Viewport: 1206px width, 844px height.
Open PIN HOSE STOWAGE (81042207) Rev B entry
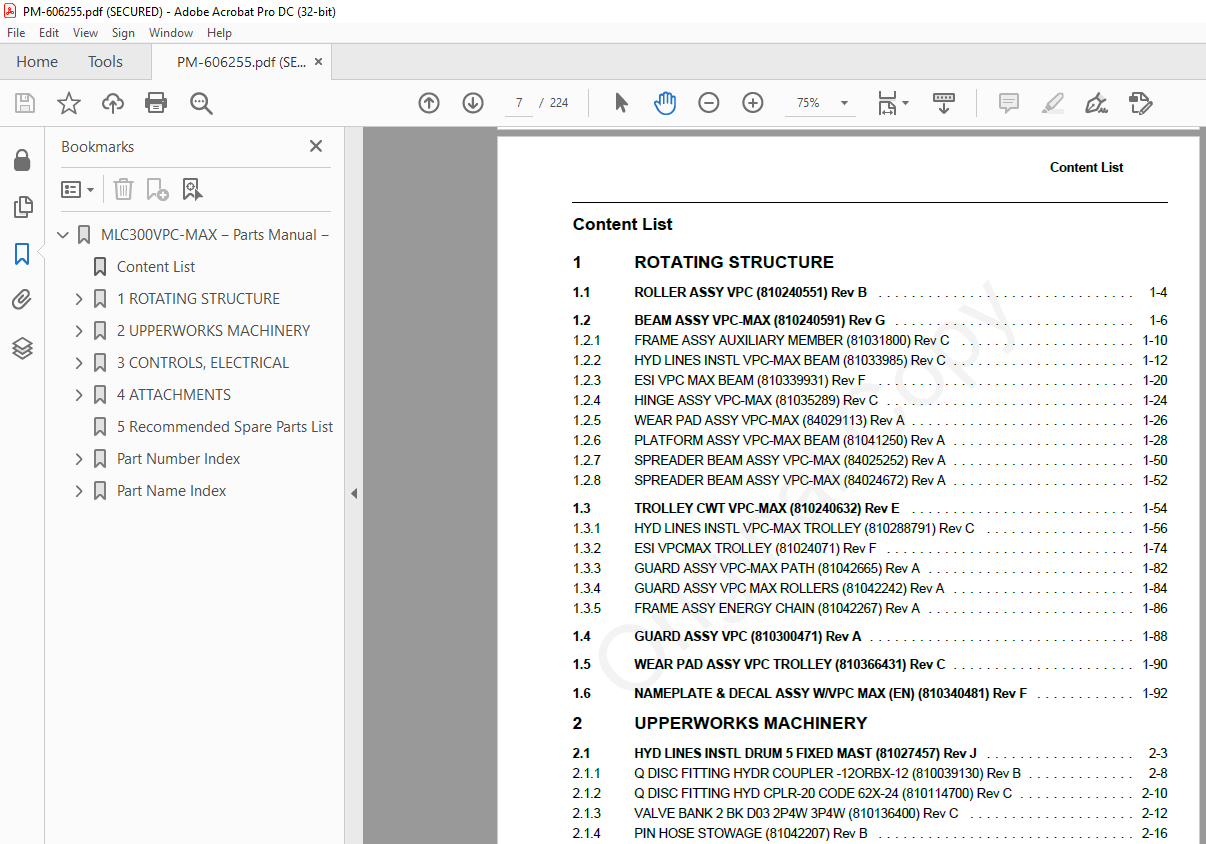750,833
